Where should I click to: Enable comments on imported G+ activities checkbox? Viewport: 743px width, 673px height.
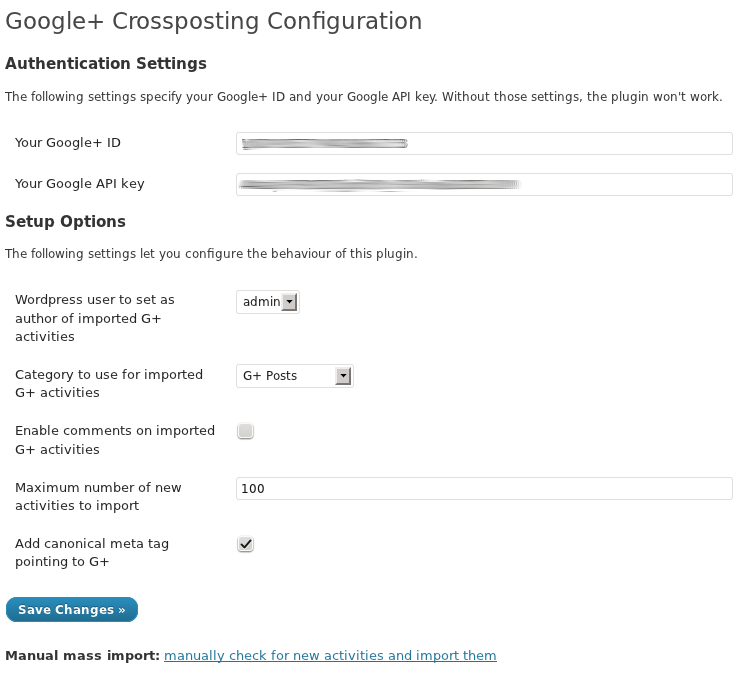coord(245,431)
